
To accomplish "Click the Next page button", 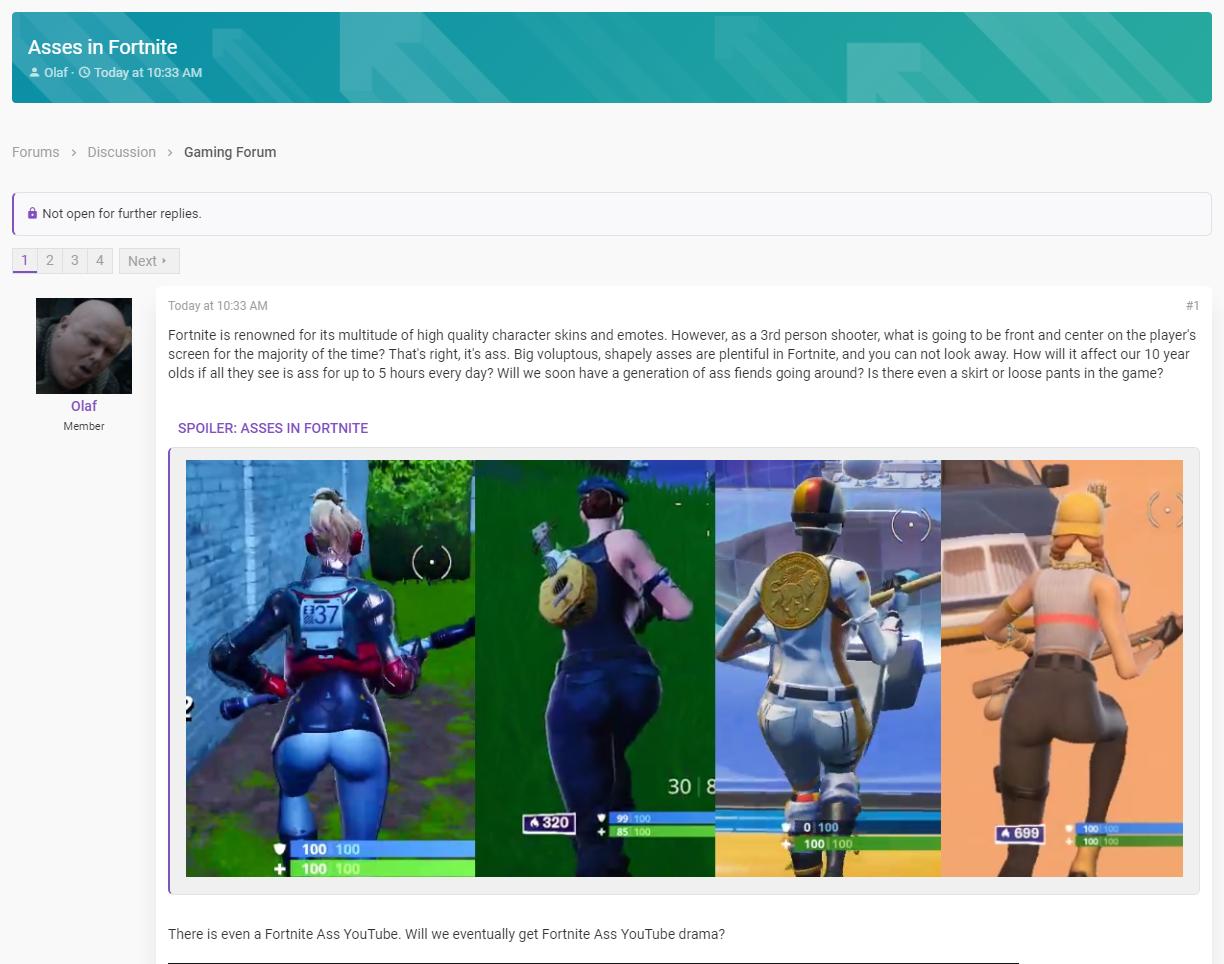I will point(149,260).
